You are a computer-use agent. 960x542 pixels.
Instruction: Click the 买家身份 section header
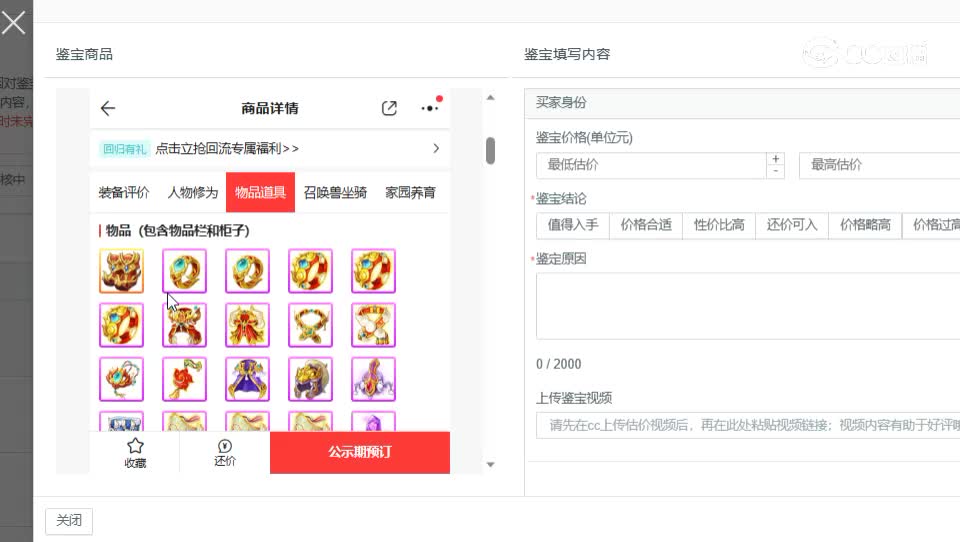[742, 103]
